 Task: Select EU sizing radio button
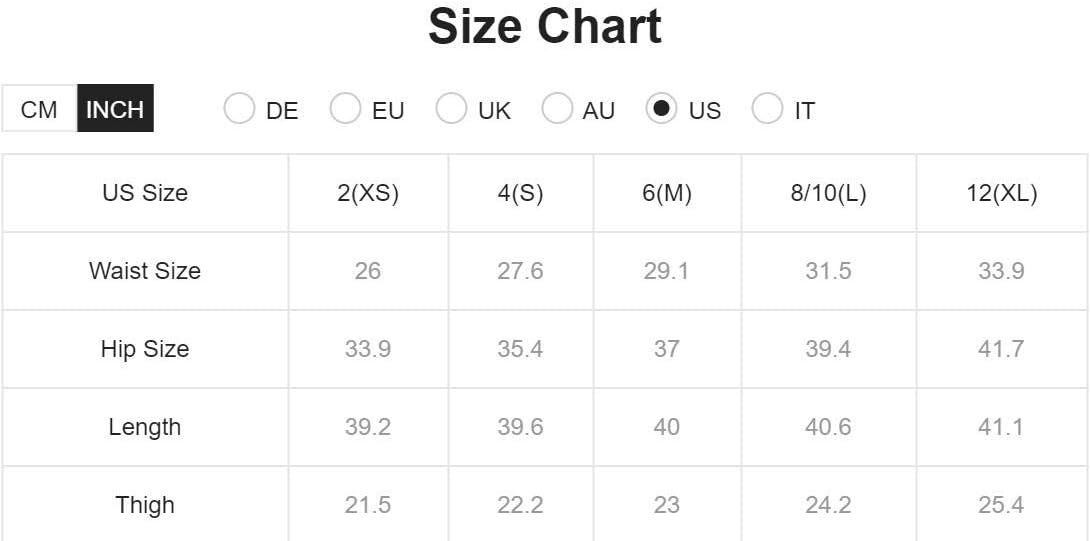(x=346, y=109)
